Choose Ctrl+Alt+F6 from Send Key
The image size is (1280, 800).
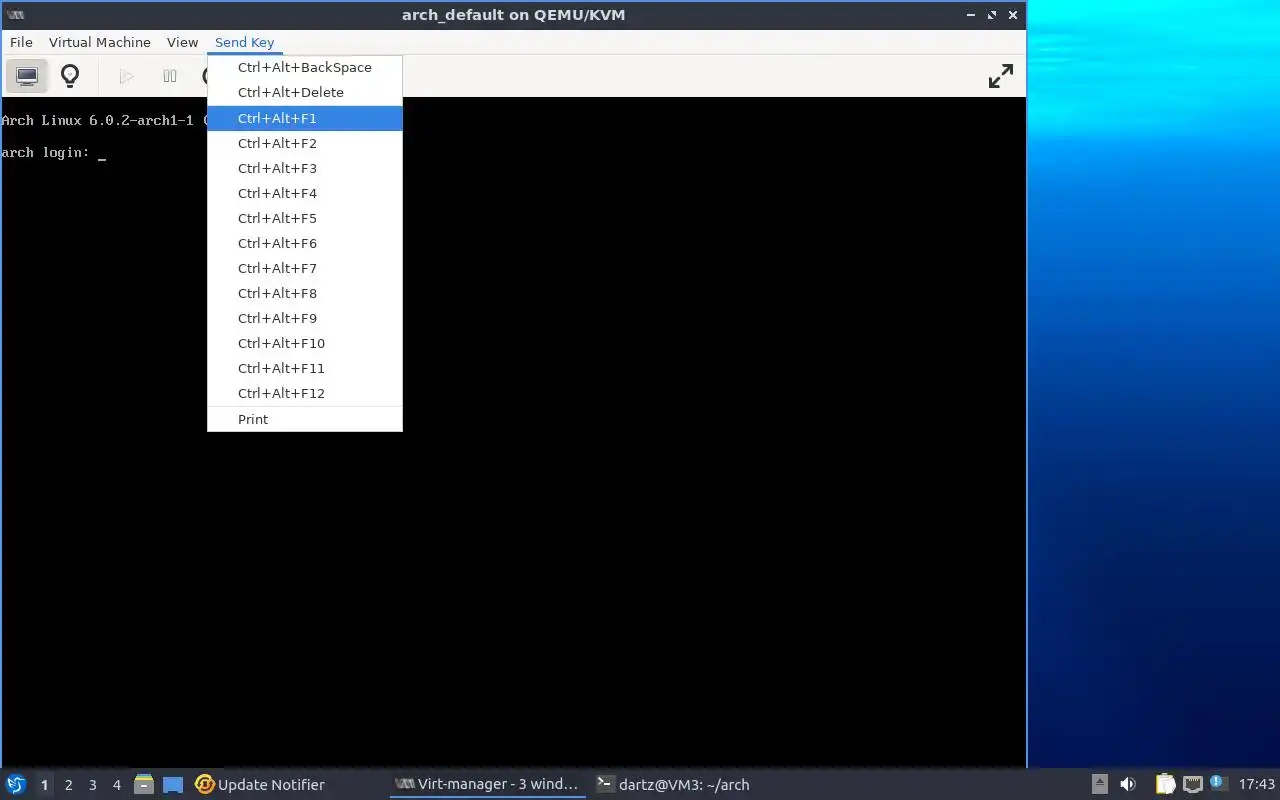(305, 243)
